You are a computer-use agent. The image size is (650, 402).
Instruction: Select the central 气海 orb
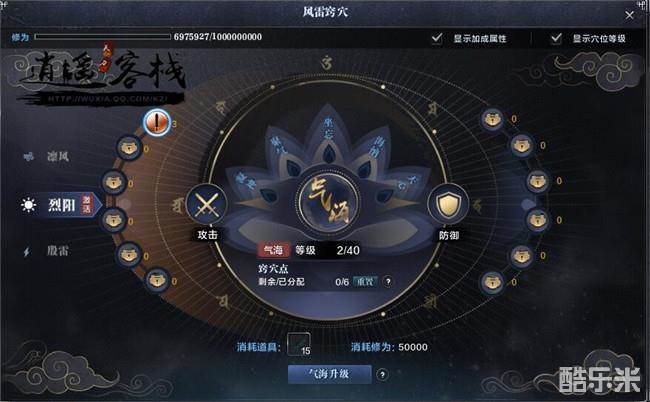tap(328, 203)
